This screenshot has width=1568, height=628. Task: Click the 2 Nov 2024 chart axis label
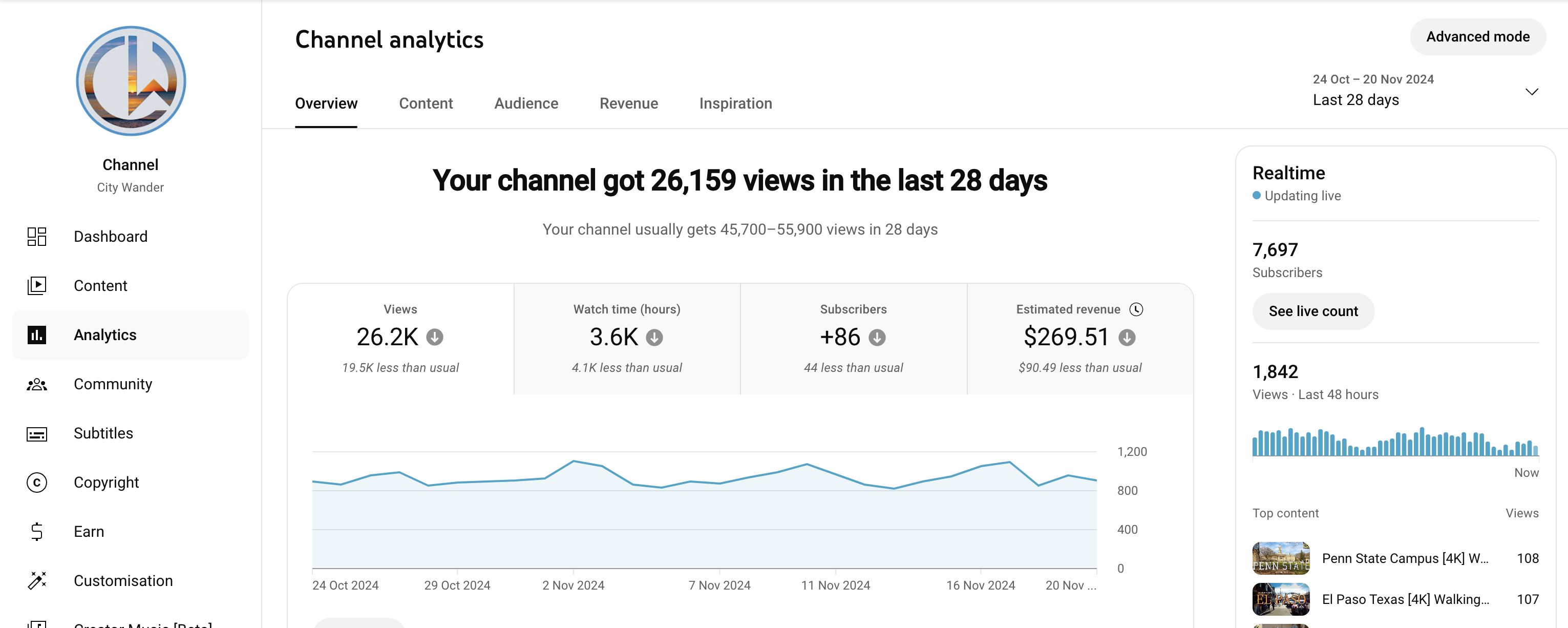(573, 585)
